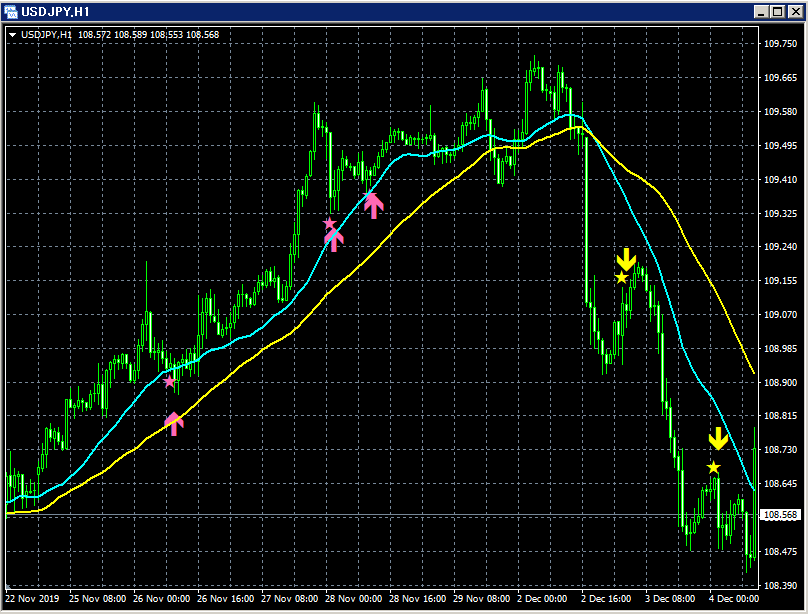
Task: Click the 109.750 price scale label
Action: tap(780, 44)
